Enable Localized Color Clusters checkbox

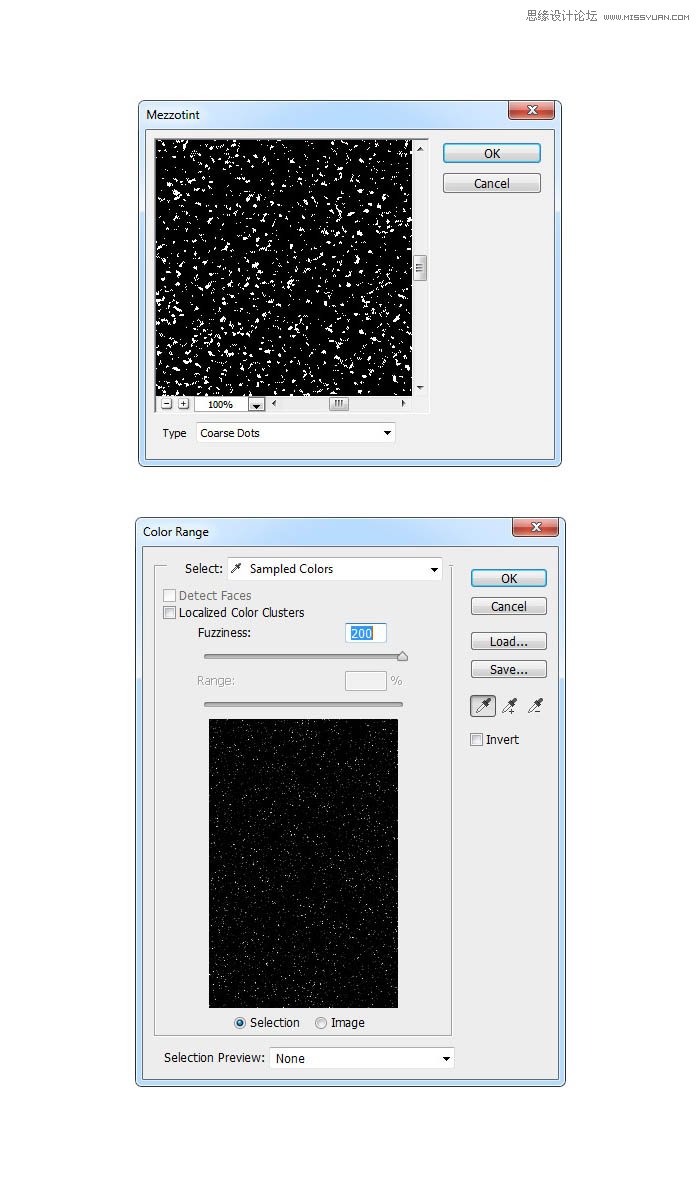click(170, 613)
